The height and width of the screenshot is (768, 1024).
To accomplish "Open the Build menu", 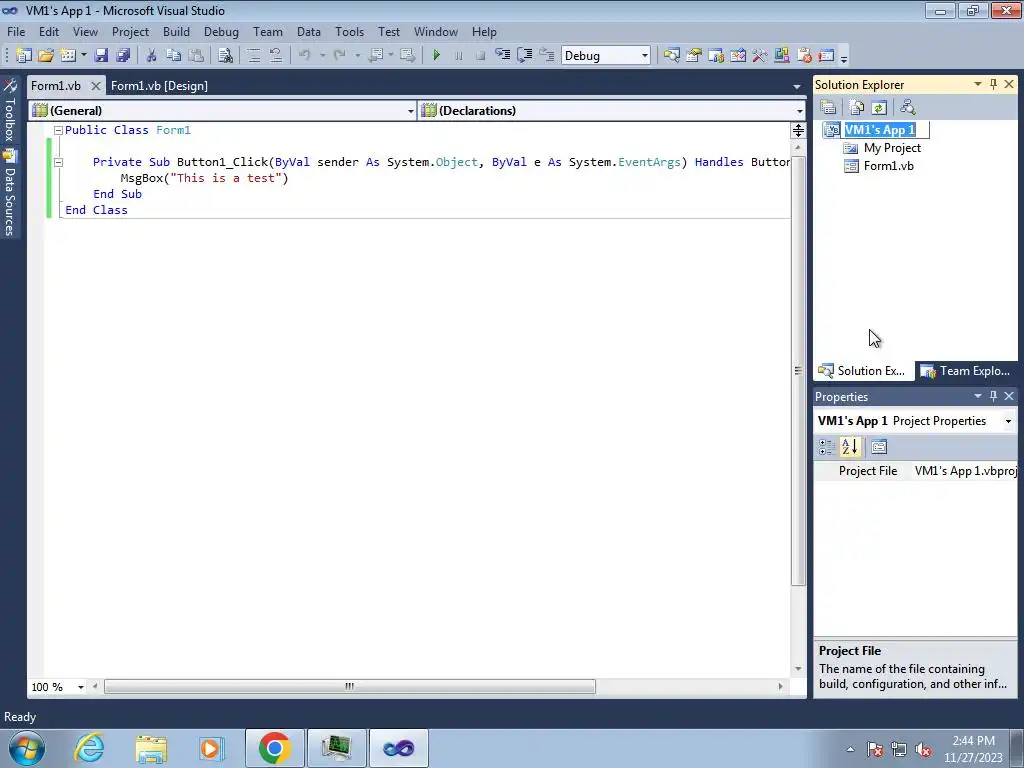I will coord(176,31).
